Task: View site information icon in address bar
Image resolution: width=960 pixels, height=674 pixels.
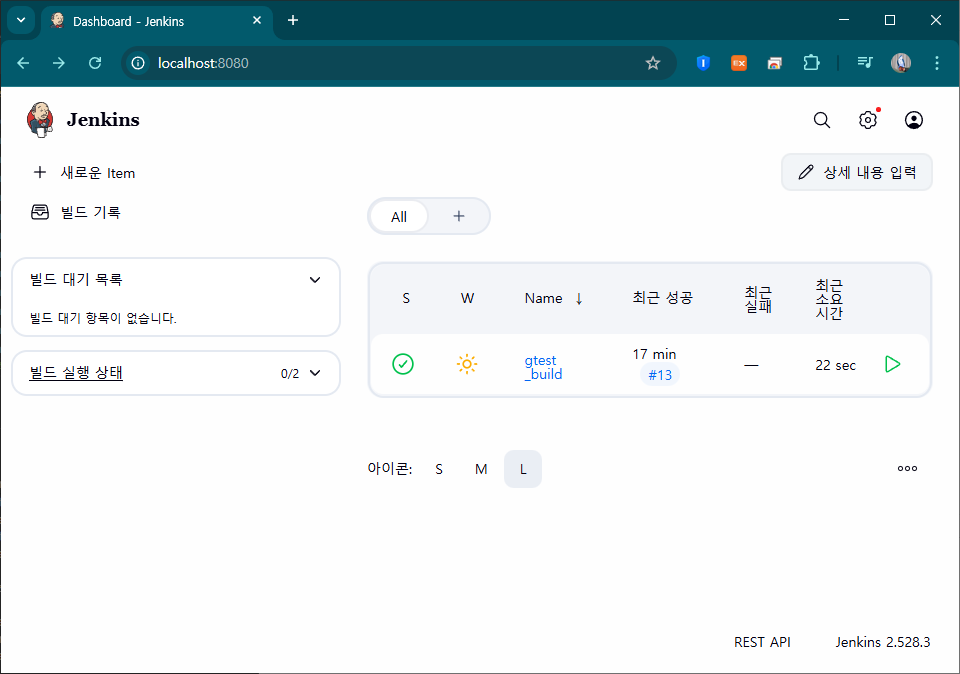Action: (x=138, y=63)
